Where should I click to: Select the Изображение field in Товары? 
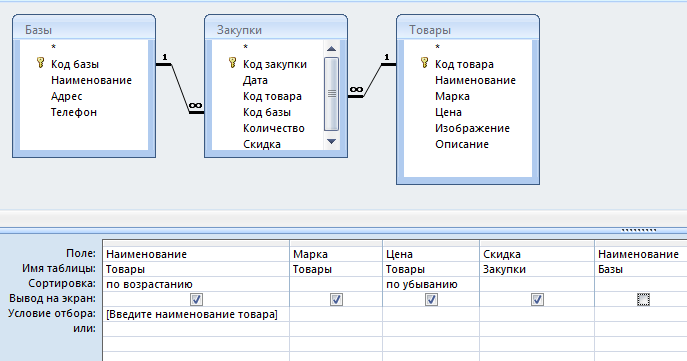click(472, 128)
